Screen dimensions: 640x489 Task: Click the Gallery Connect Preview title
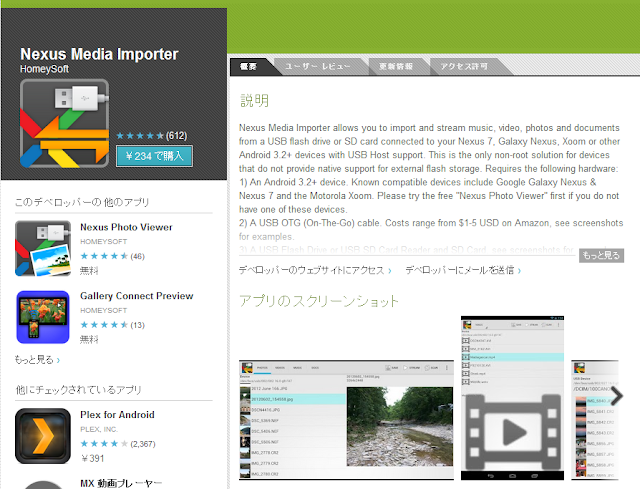[x=137, y=296]
